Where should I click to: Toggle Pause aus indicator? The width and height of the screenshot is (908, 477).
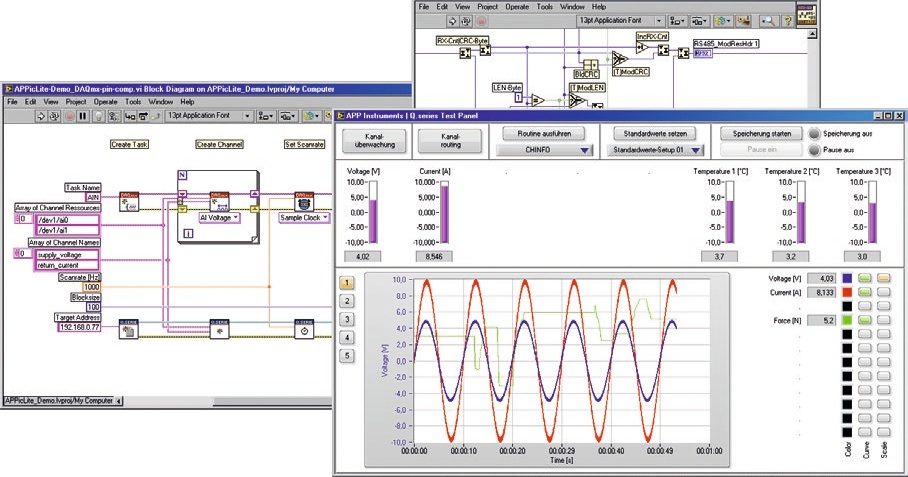point(814,150)
